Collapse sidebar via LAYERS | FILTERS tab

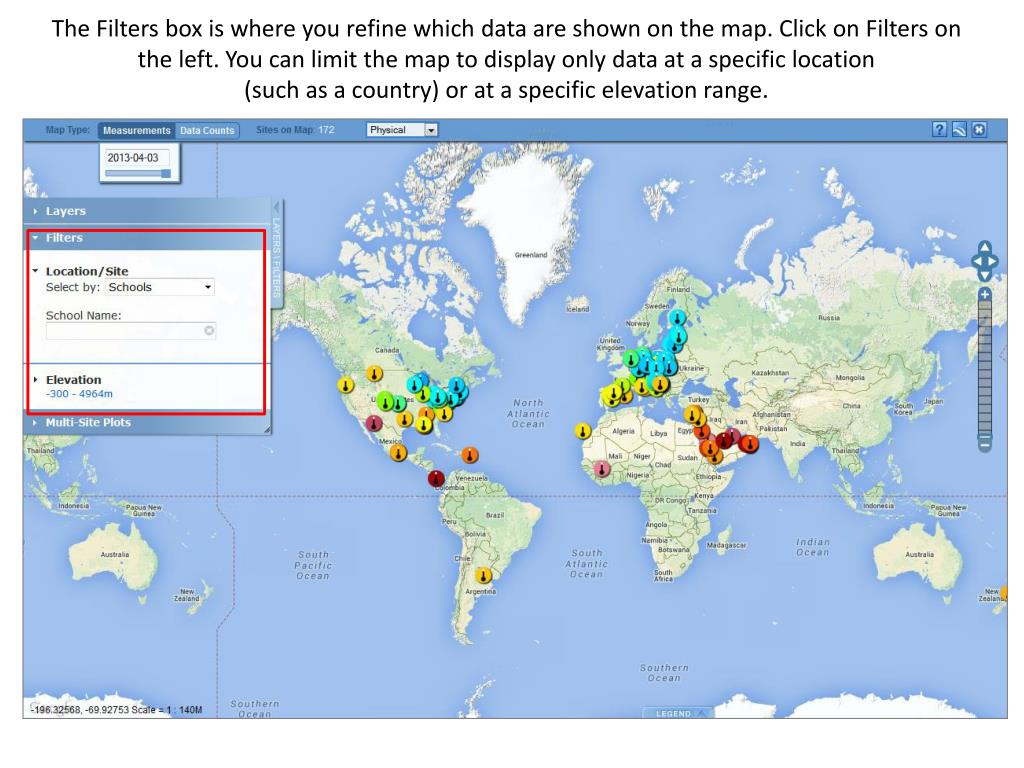[276, 258]
